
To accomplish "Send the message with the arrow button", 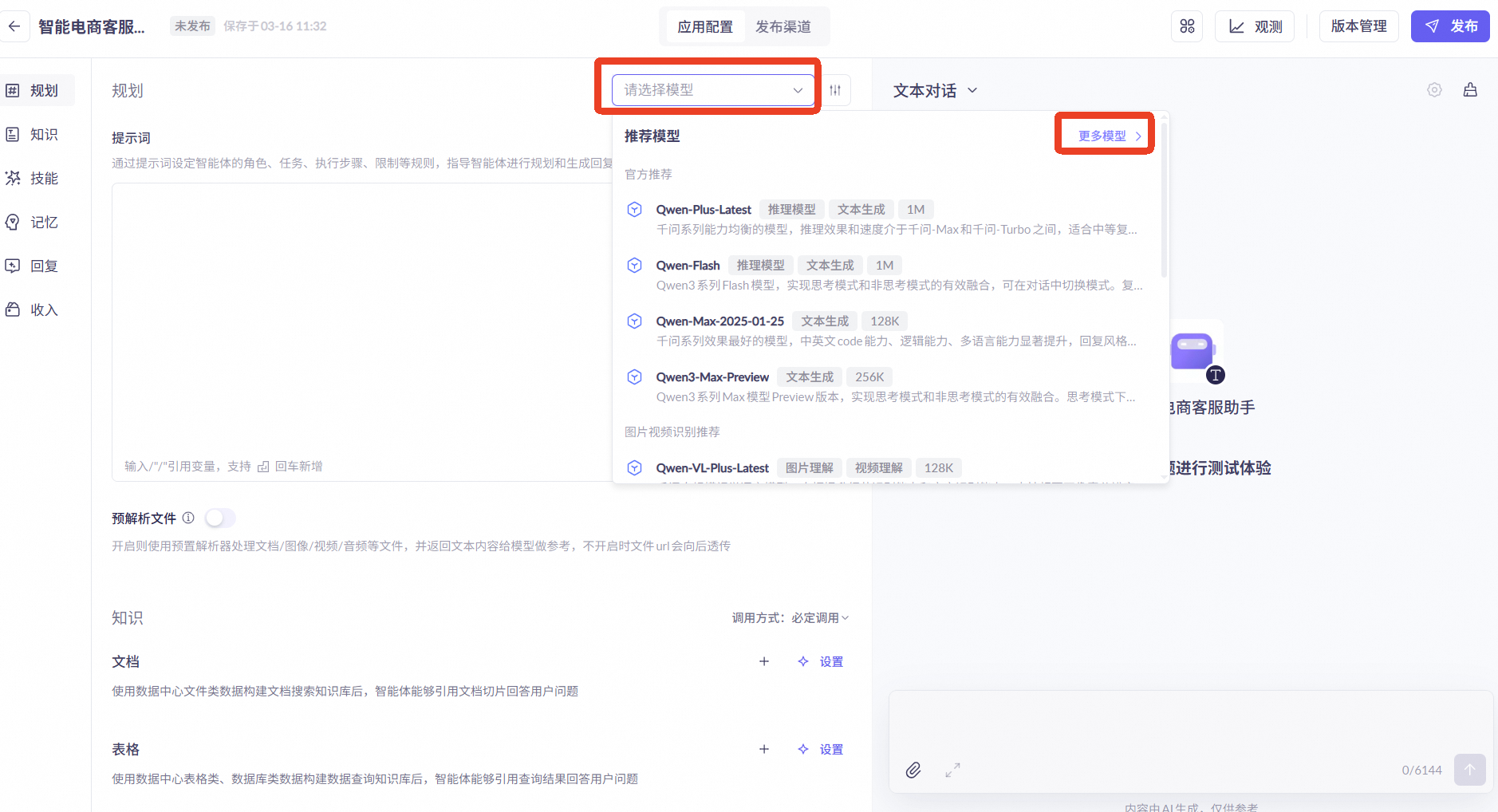I will tap(1469, 770).
